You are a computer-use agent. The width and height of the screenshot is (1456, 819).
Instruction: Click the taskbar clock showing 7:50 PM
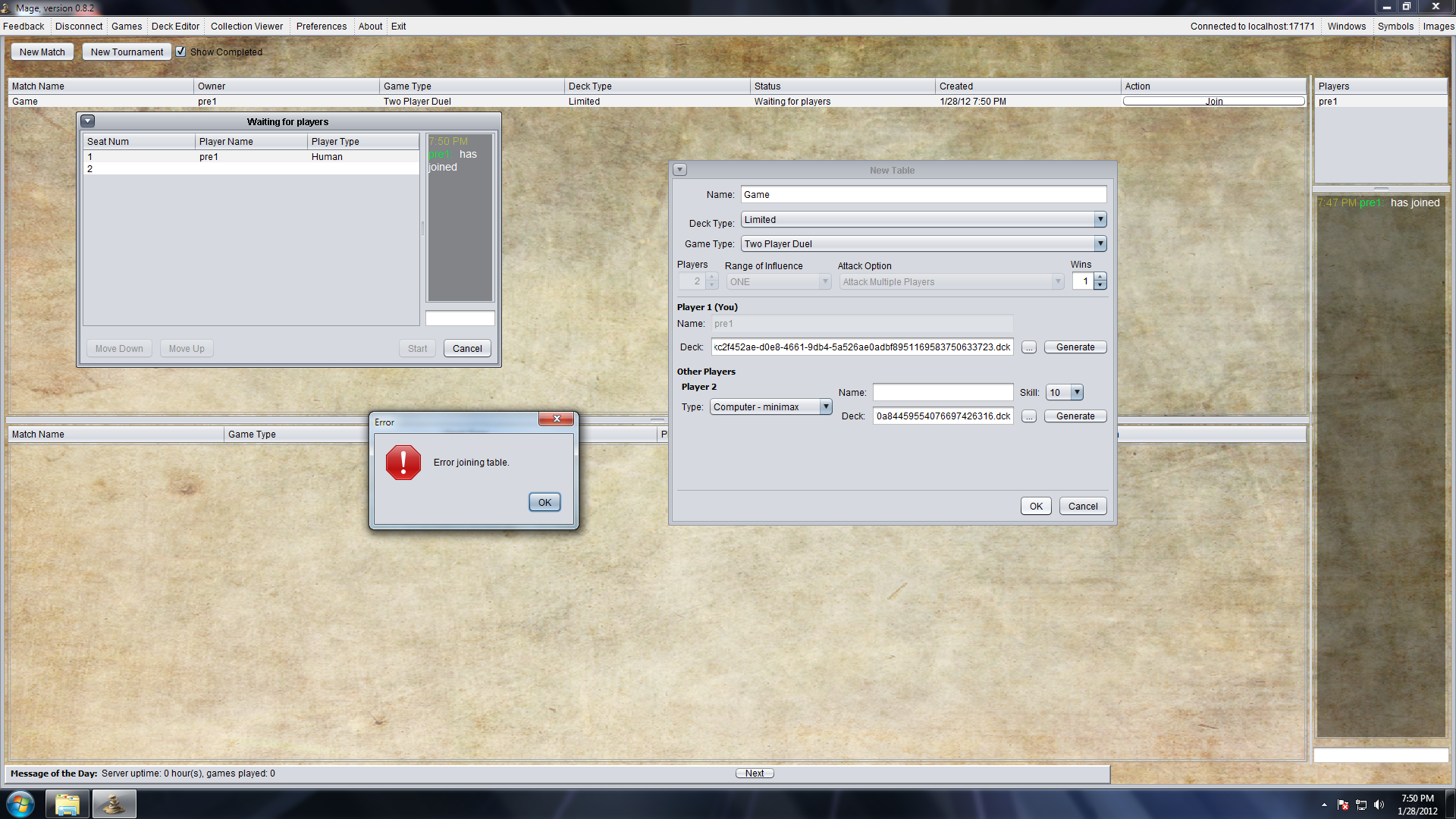point(1417,805)
